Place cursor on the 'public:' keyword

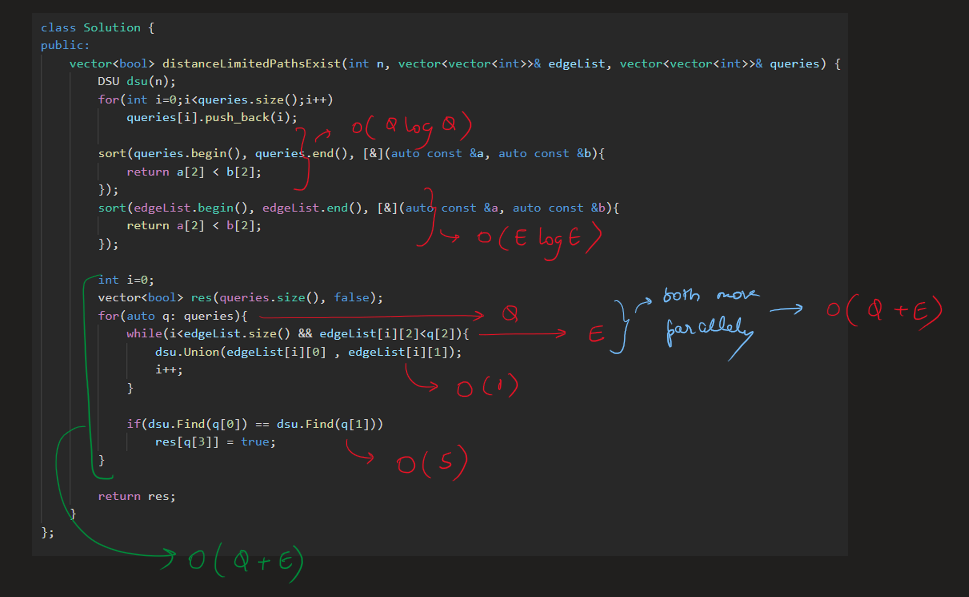65,45
